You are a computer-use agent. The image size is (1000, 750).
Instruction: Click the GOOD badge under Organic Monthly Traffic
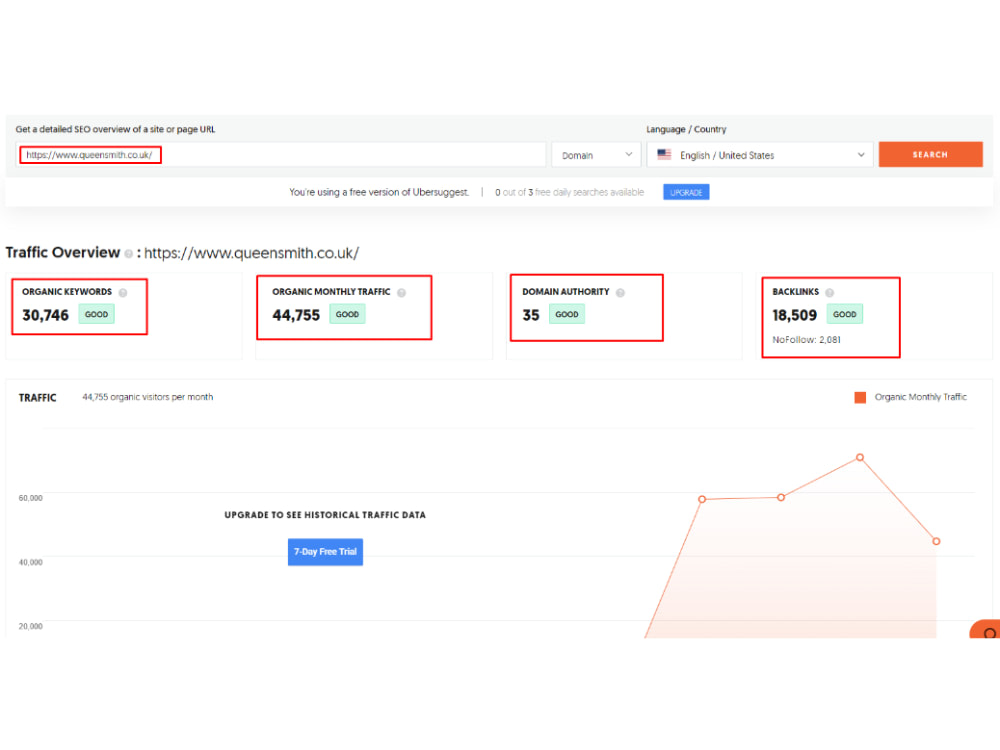click(x=347, y=314)
